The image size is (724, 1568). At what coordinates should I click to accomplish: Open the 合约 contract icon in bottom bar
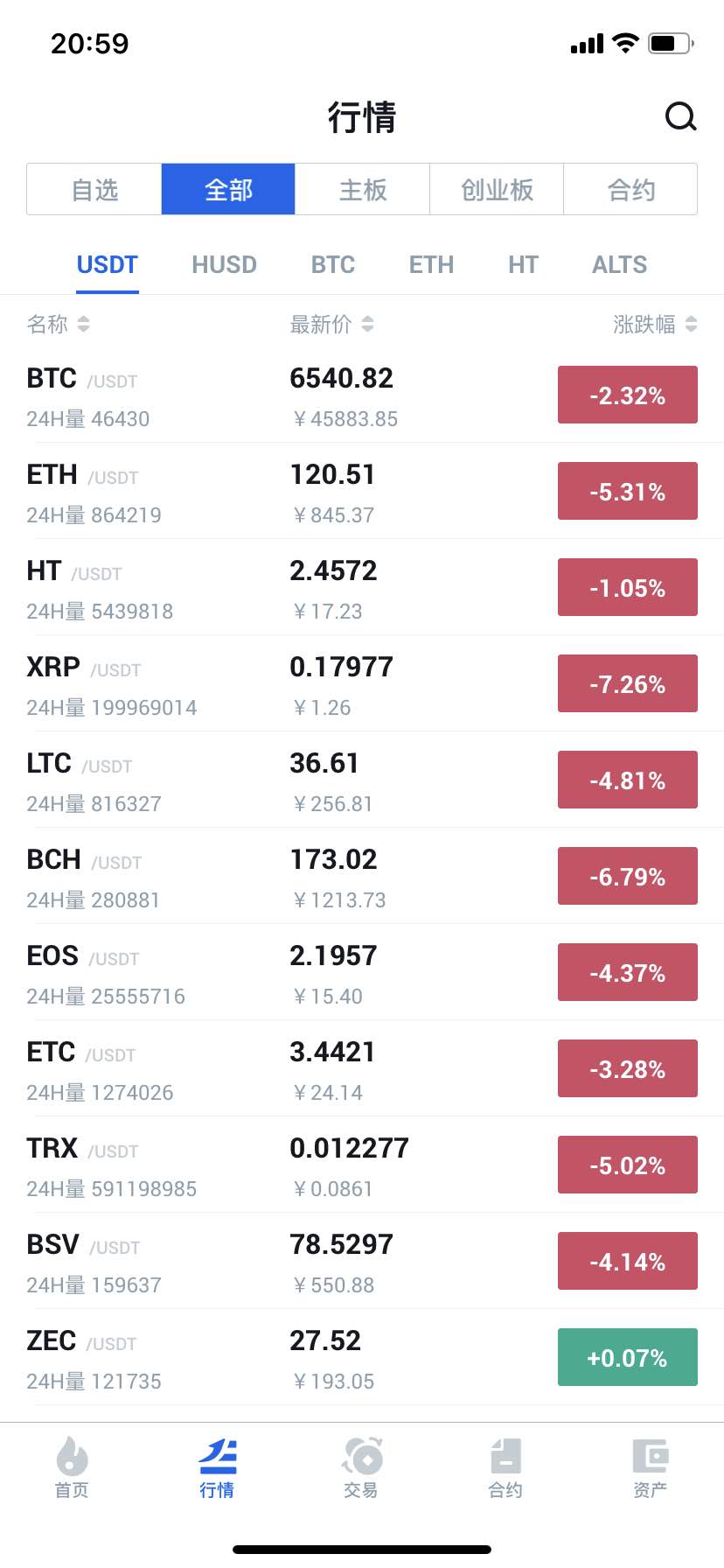(505, 1457)
